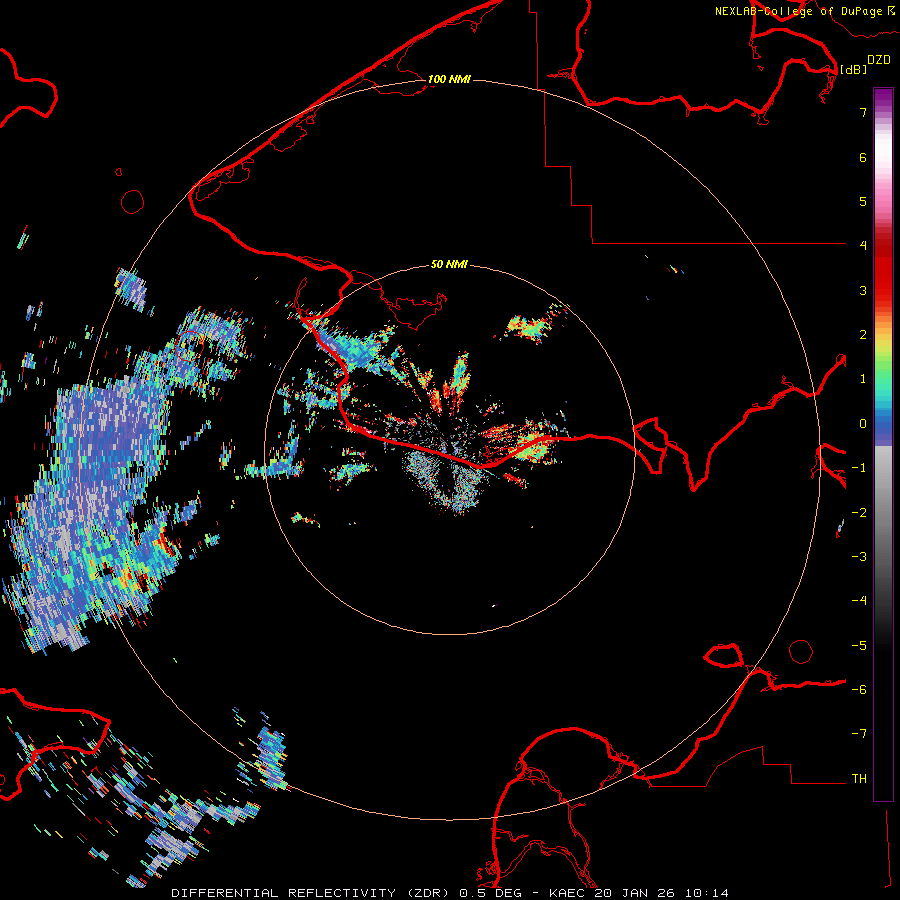
Task: Click the ZDR color scale bar
Action: [x=883, y=444]
